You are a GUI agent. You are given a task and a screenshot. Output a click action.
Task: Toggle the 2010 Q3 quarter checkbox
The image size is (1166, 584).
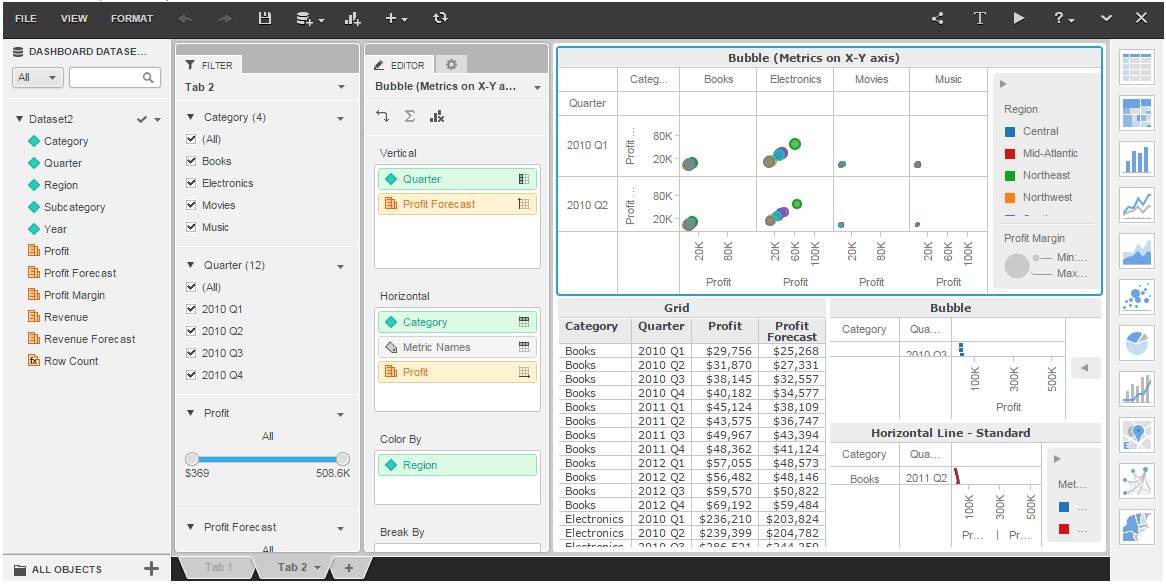point(191,353)
